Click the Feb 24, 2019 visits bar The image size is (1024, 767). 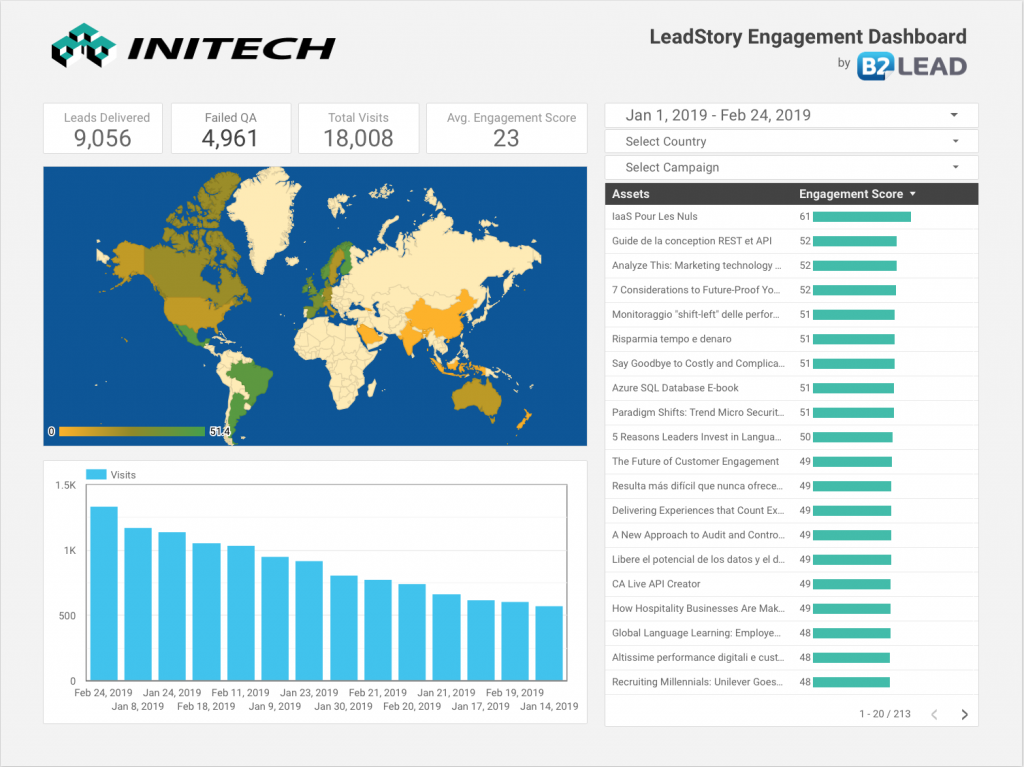pyautogui.click(x=104, y=593)
